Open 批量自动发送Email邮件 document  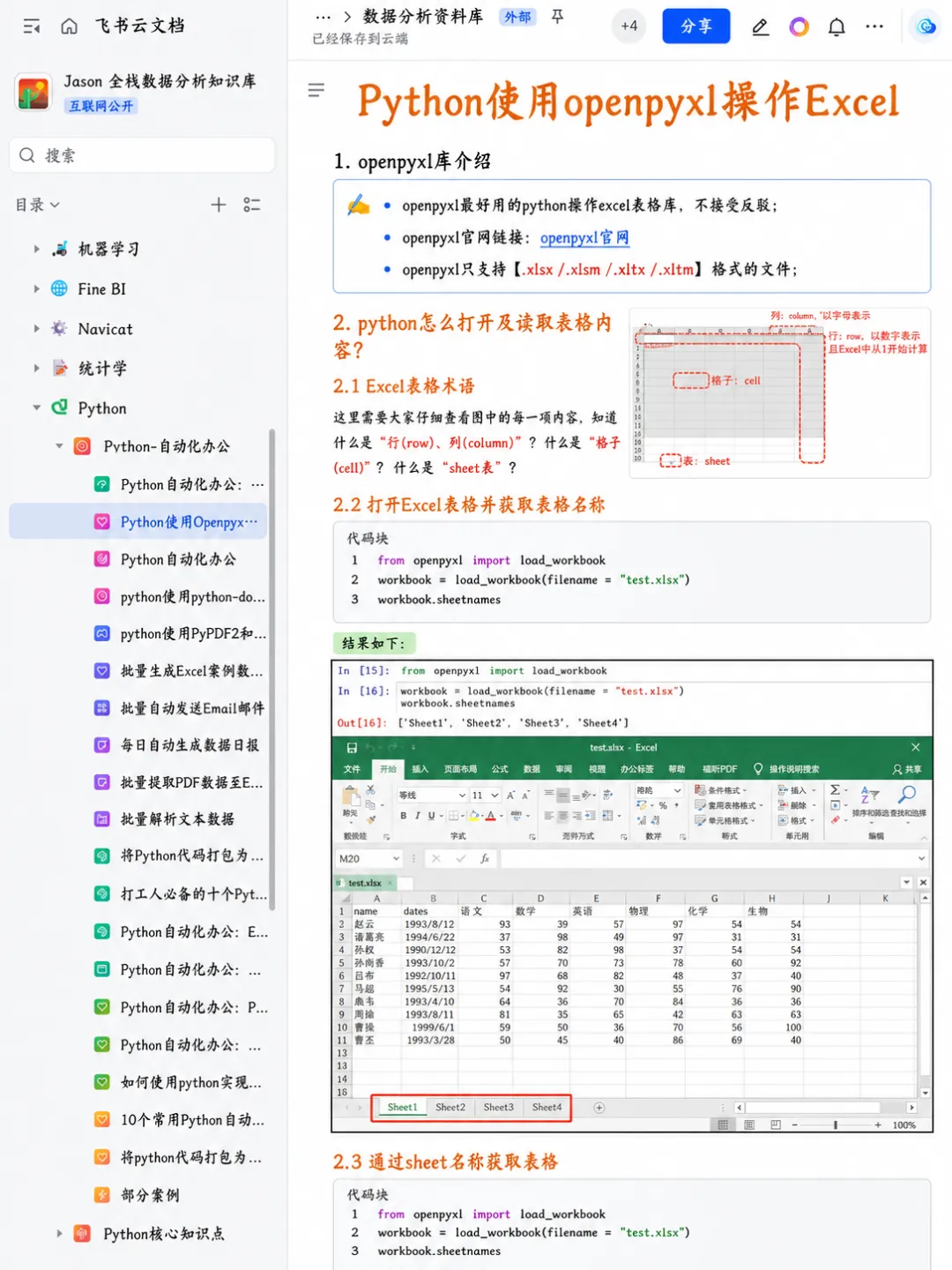pos(192,708)
